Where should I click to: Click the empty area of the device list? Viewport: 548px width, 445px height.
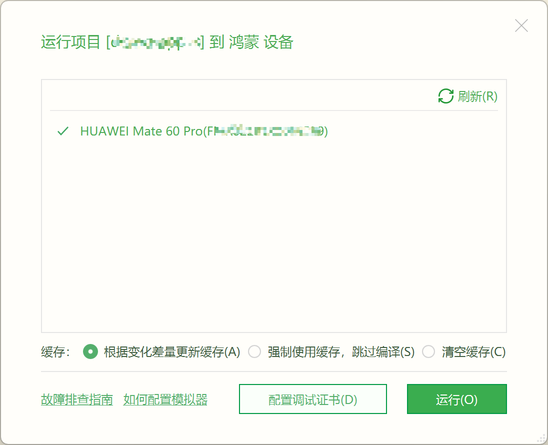click(x=274, y=234)
